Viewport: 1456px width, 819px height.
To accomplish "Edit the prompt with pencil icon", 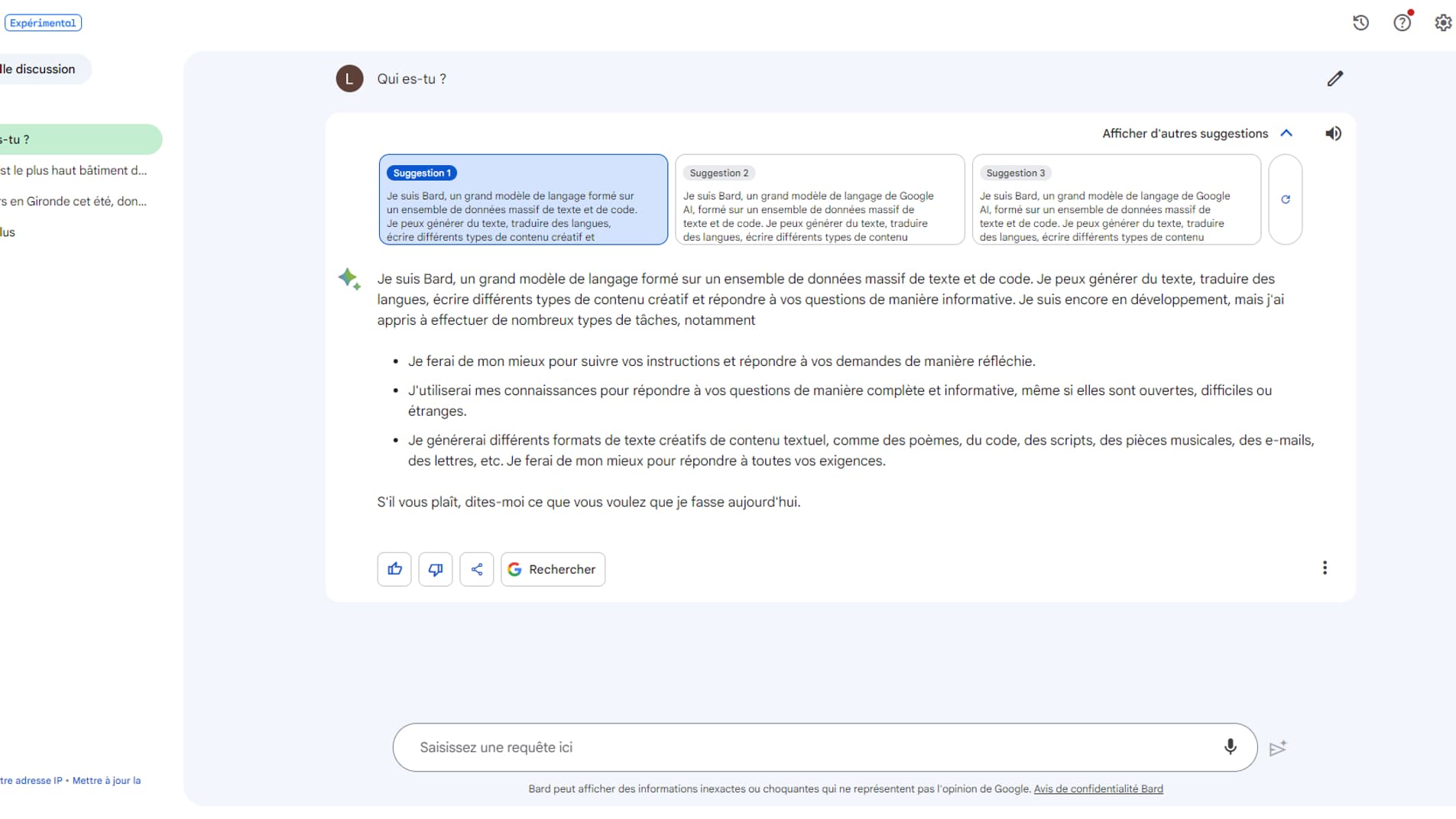I will pyautogui.click(x=1335, y=79).
